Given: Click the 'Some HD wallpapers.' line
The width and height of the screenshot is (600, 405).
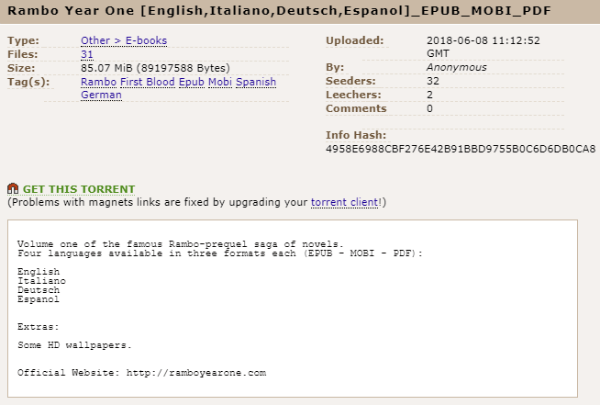Looking at the screenshot, I should pyautogui.click(x=74, y=345).
